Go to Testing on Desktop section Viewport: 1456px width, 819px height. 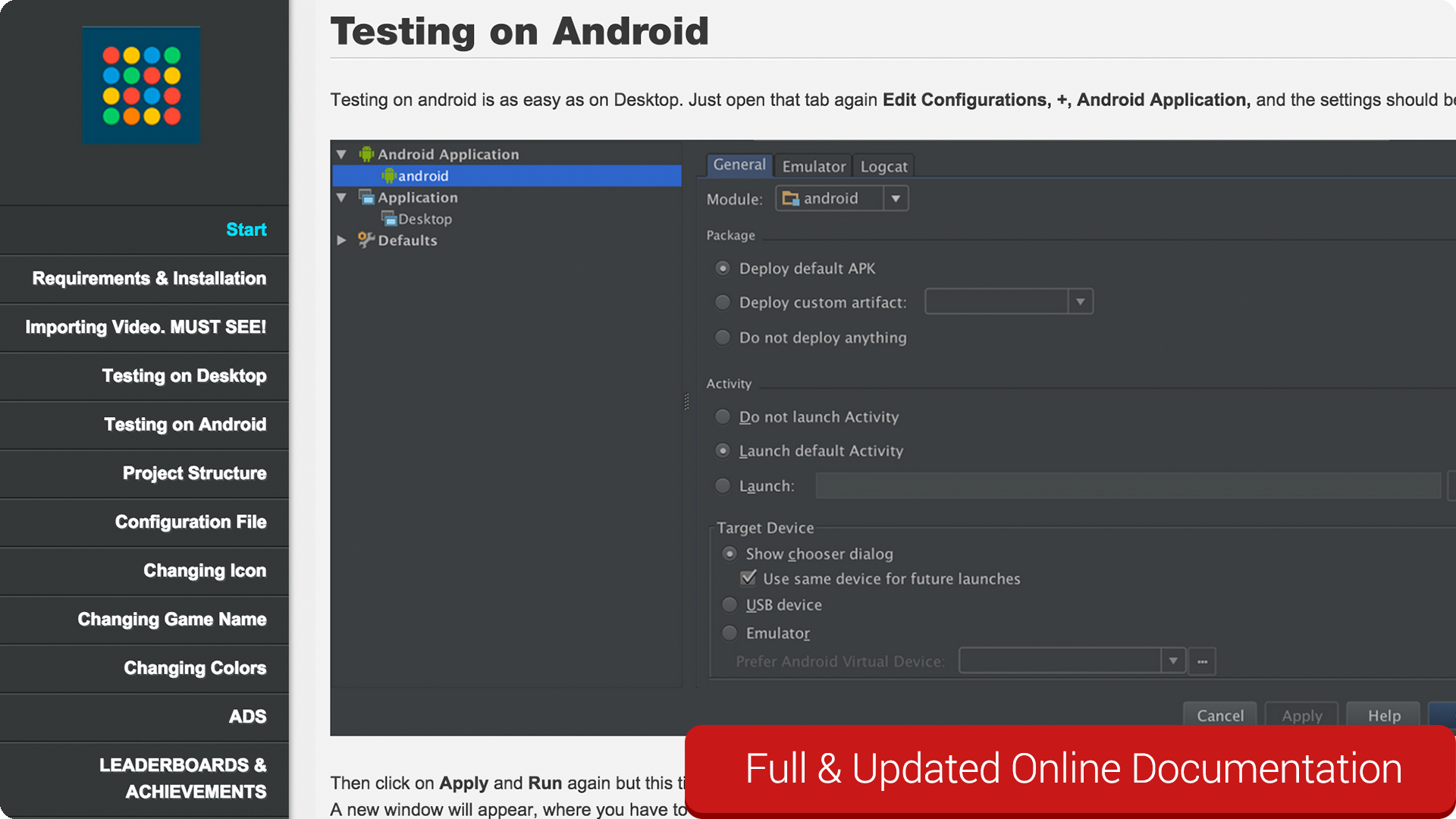(x=144, y=376)
